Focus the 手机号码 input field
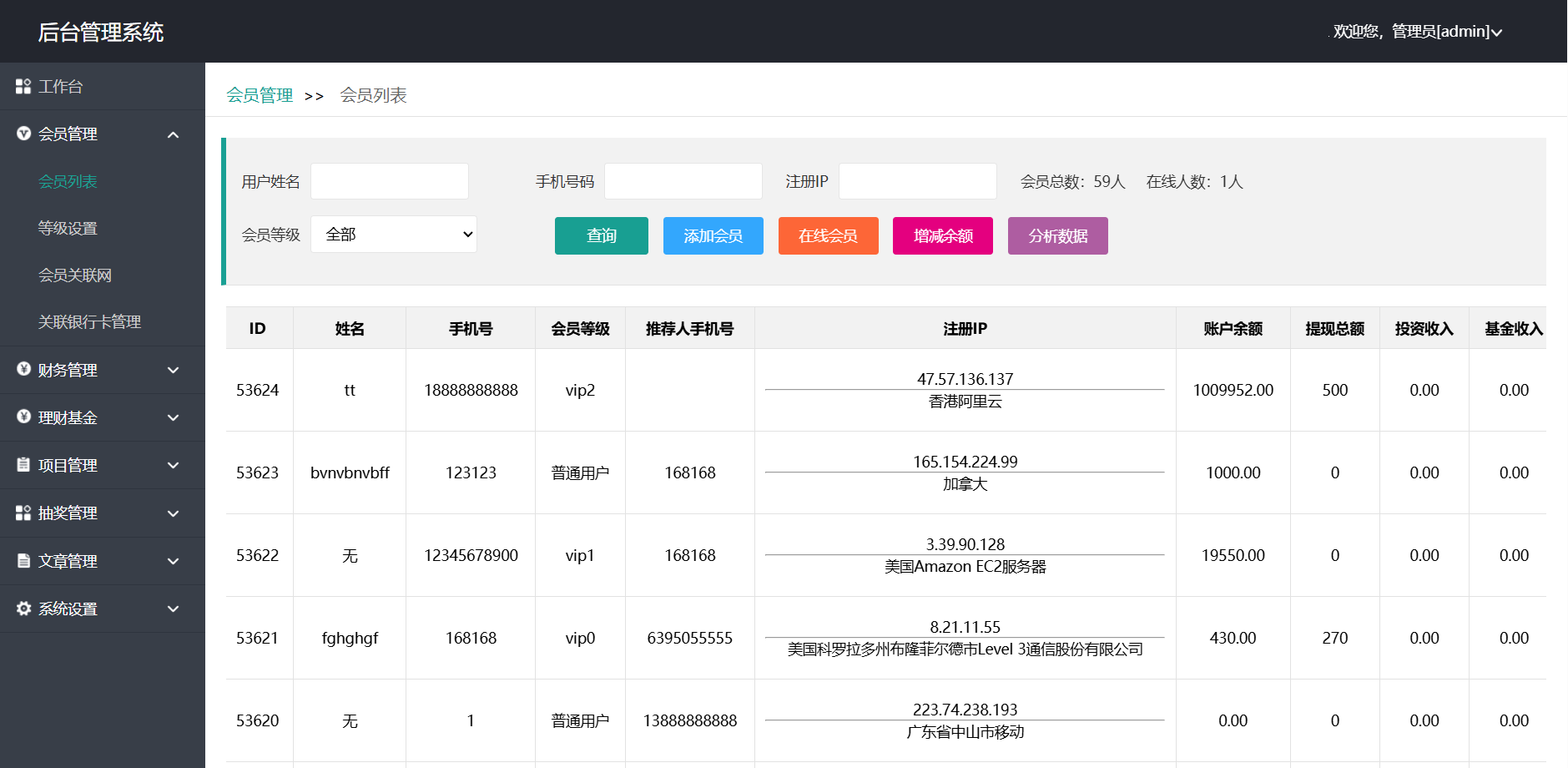The width and height of the screenshot is (1568, 768). [683, 181]
